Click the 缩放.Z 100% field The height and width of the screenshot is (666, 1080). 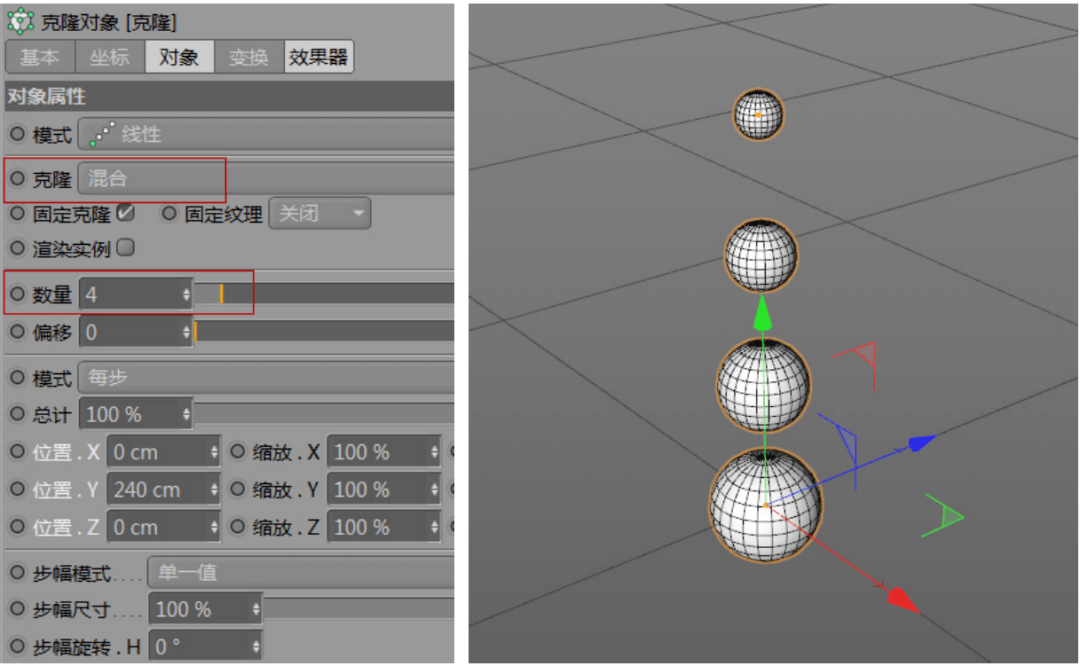click(x=384, y=528)
